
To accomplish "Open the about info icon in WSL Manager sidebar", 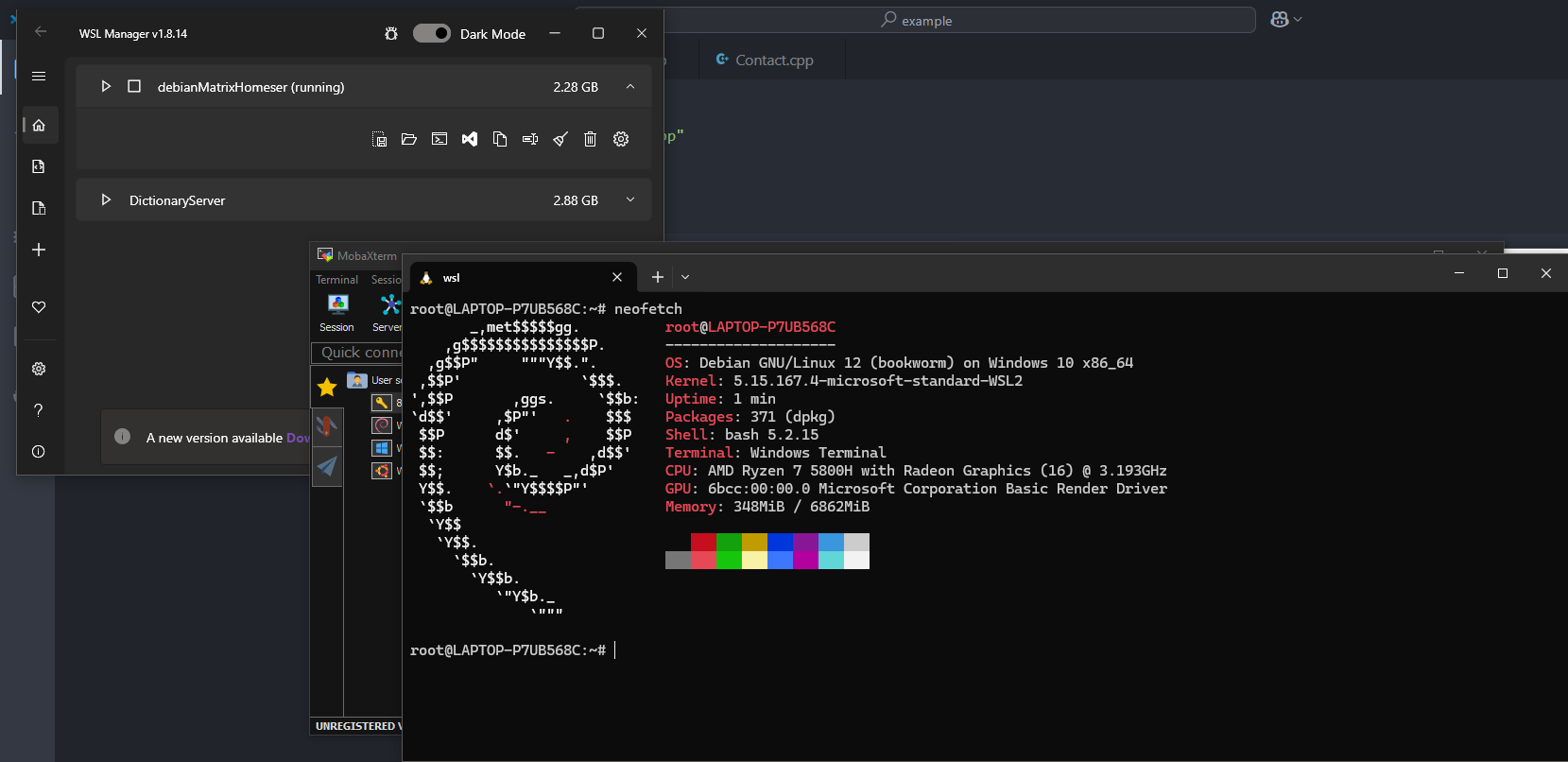I will pyautogui.click(x=39, y=452).
